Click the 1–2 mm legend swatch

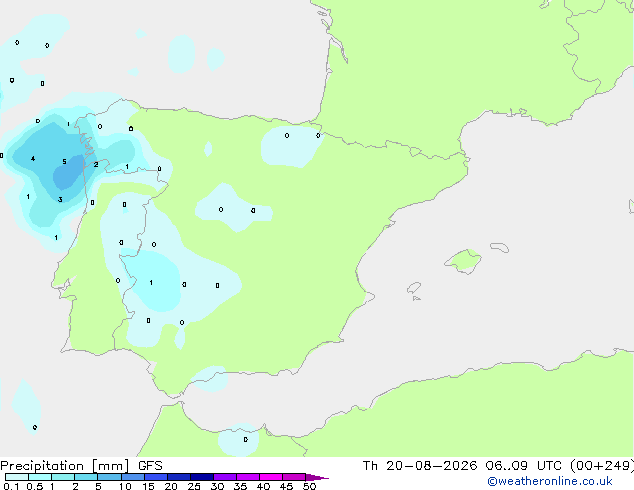63,477
